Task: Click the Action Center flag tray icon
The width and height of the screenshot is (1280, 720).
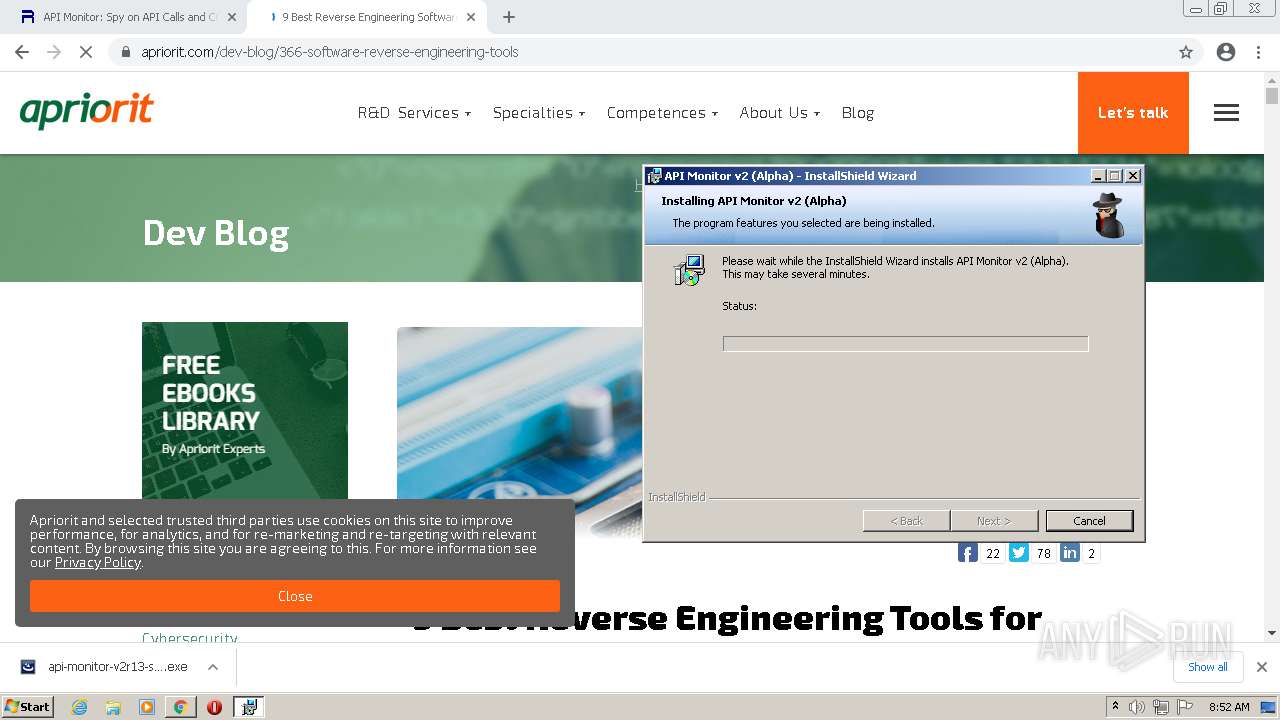Action: (1184, 707)
